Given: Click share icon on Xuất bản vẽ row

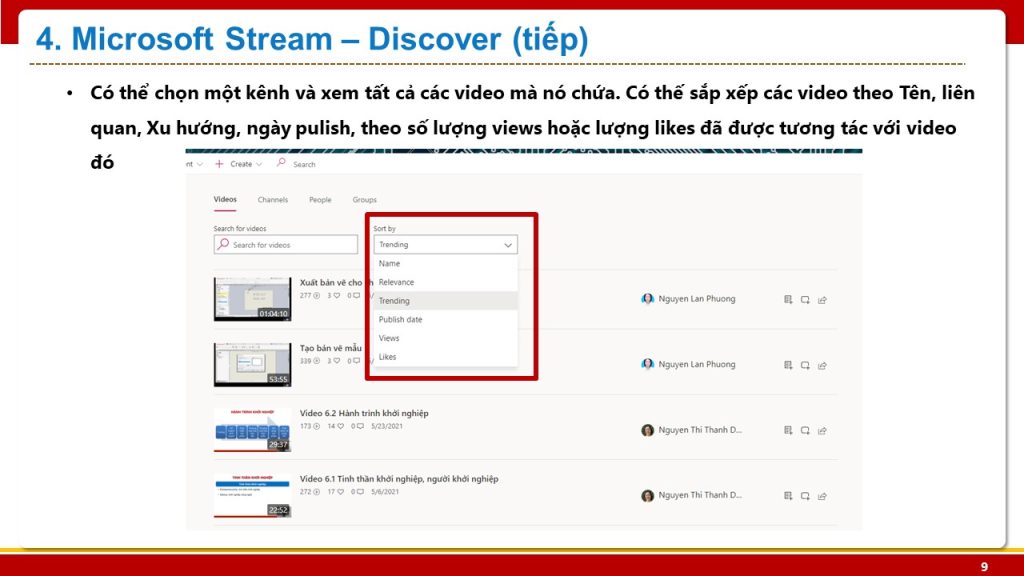Looking at the screenshot, I should click(x=822, y=300).
